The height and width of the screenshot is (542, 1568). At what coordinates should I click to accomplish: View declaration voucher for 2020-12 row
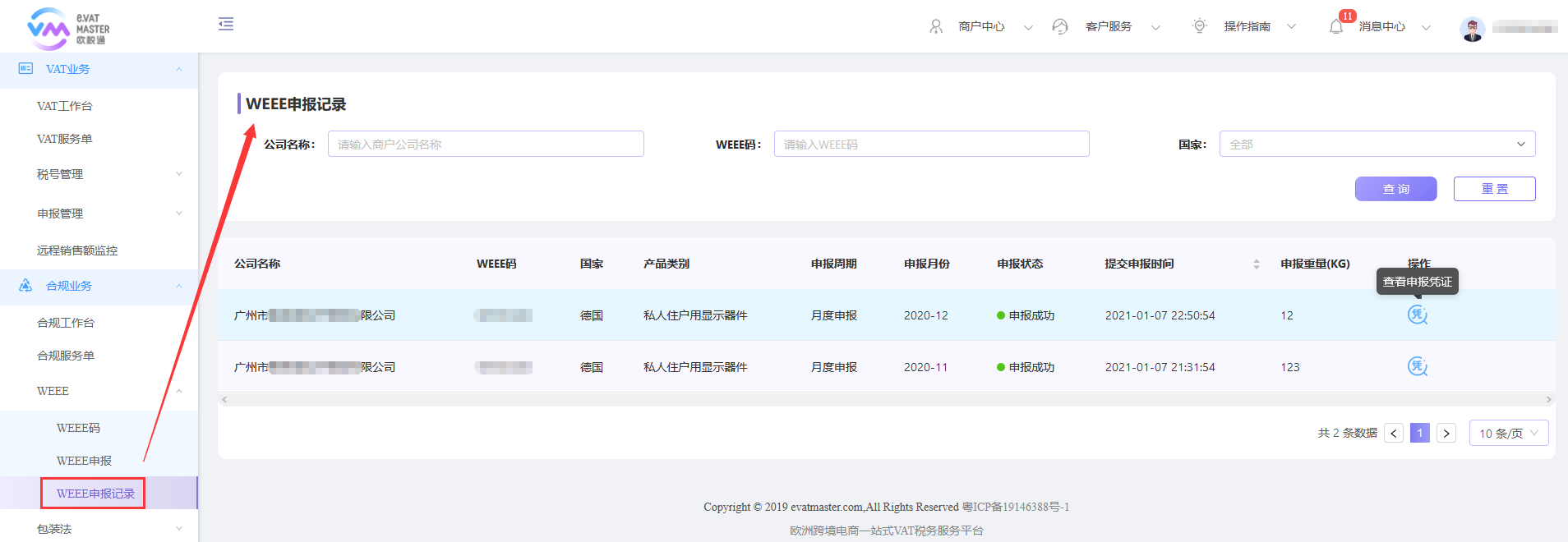pyautogui.click(x=1418, y=315)
